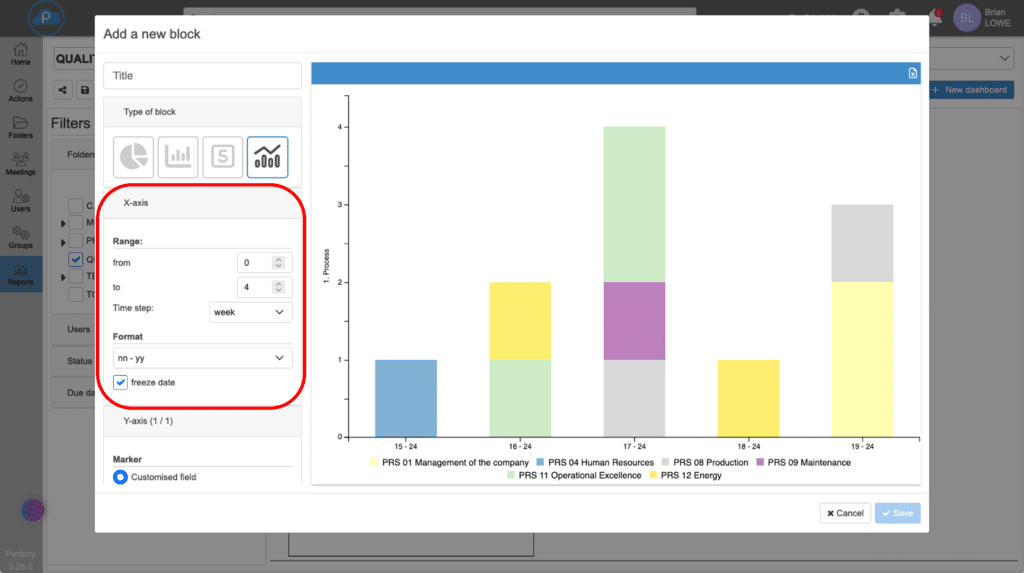Screen dimensions: 1024x573
Task: Expand the Format dropdown showing nn - yy
Action: tap(202, 357)
